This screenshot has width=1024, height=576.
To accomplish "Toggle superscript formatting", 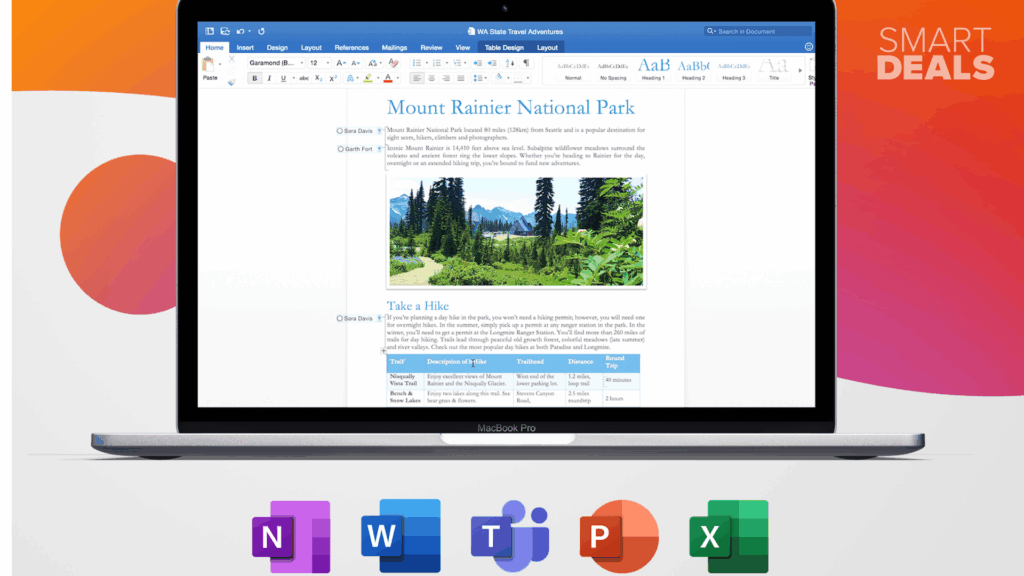I will (333, 78).
